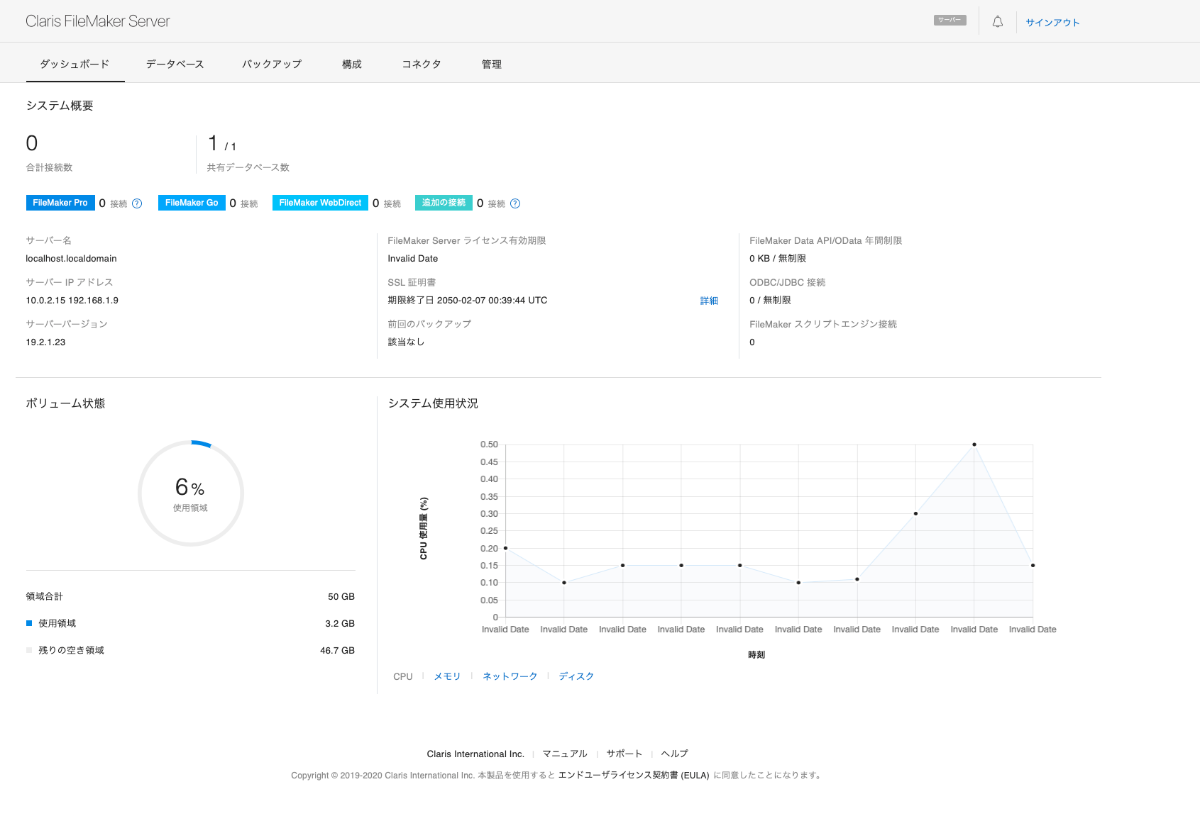Screen dimensions: 1200x833
Task: Click the 0 KB / 無制限 Data API value
Action: [777, 258]
